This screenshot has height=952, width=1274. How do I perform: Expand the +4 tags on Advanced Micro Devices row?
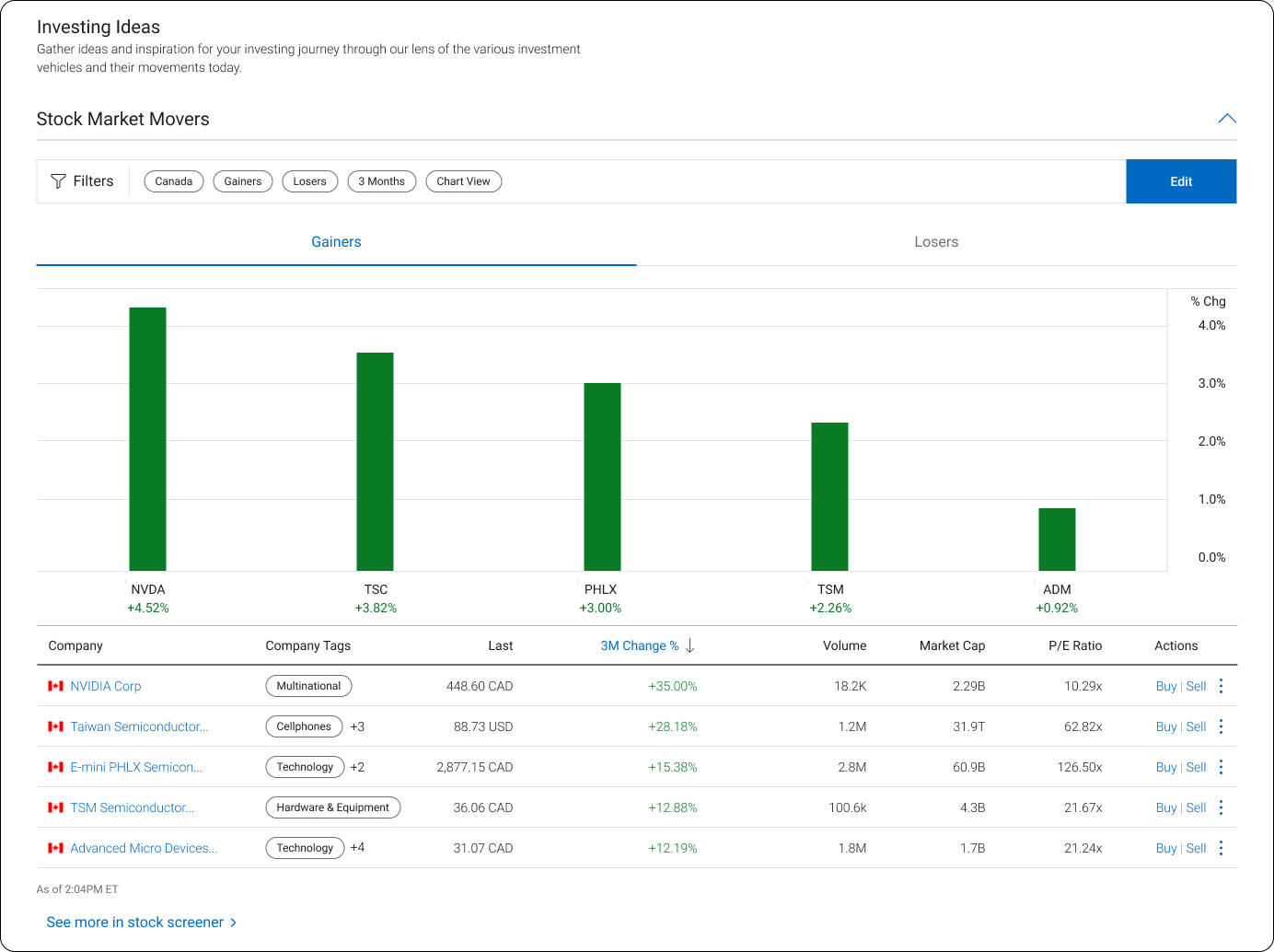pos(357,848)
